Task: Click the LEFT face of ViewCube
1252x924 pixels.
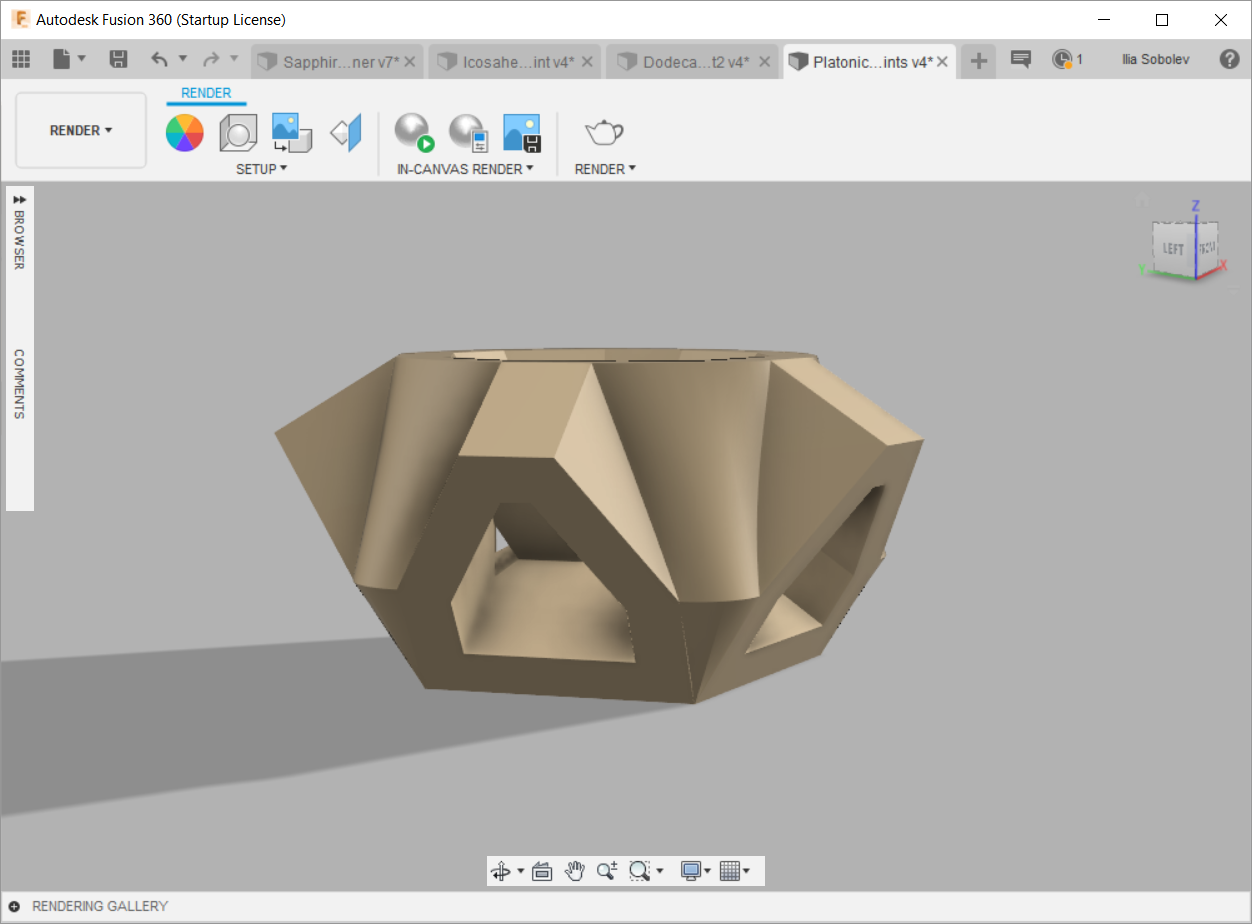Action: click(x=1173, y=249)
